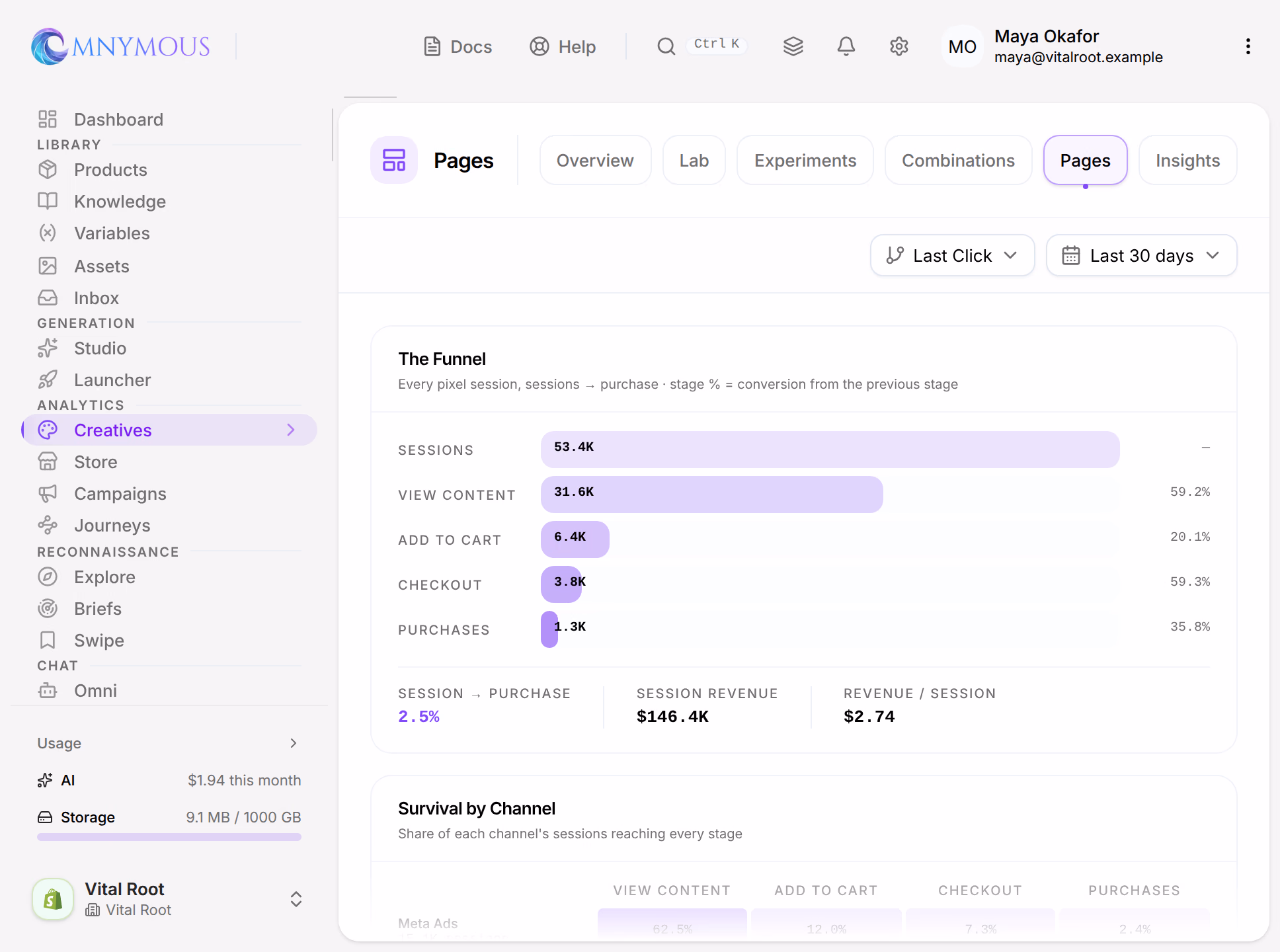Open the Last Click attribution dropdown

[953, 255]
